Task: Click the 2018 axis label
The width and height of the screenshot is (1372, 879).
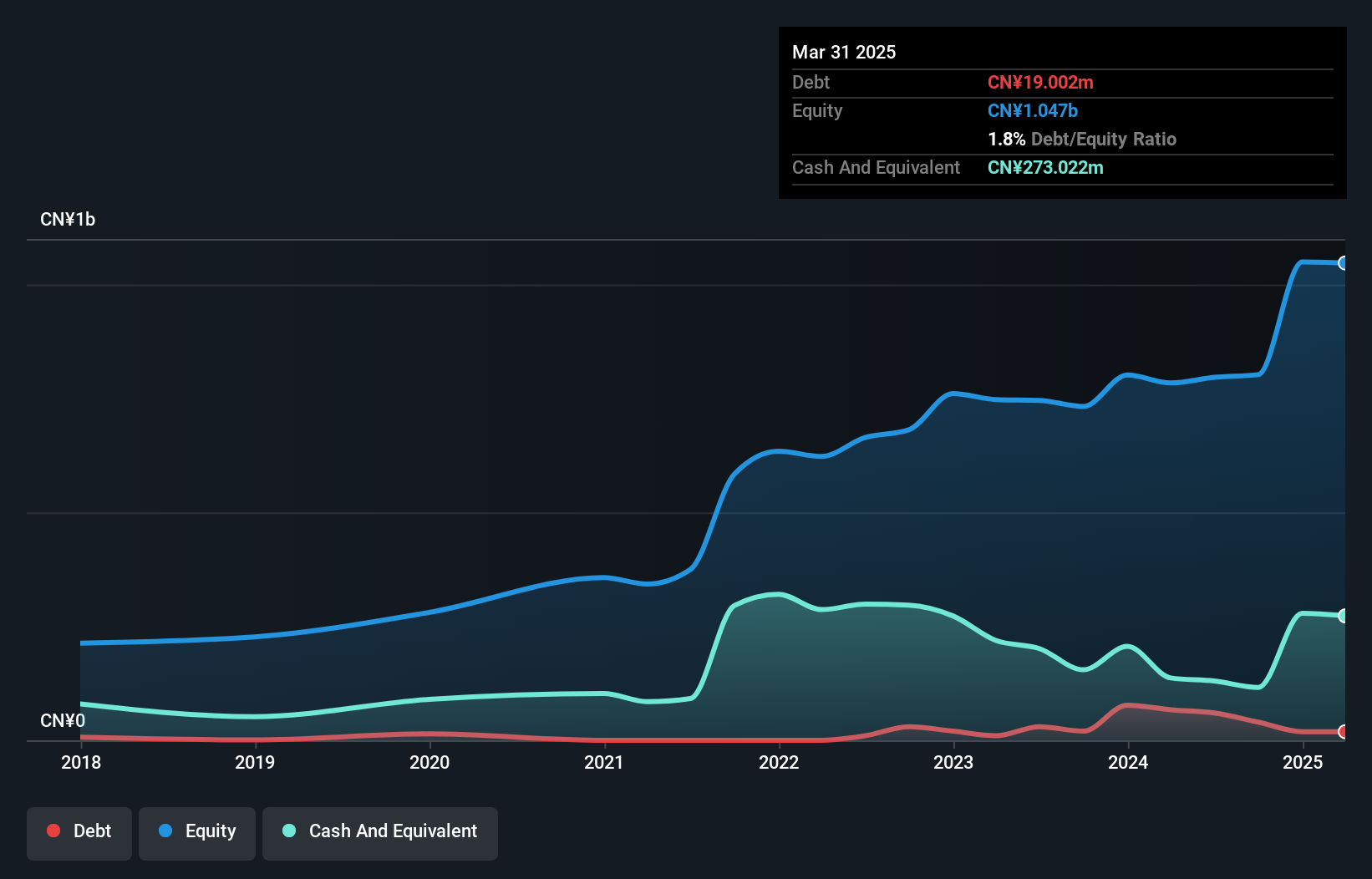Action: coord(81,762)
